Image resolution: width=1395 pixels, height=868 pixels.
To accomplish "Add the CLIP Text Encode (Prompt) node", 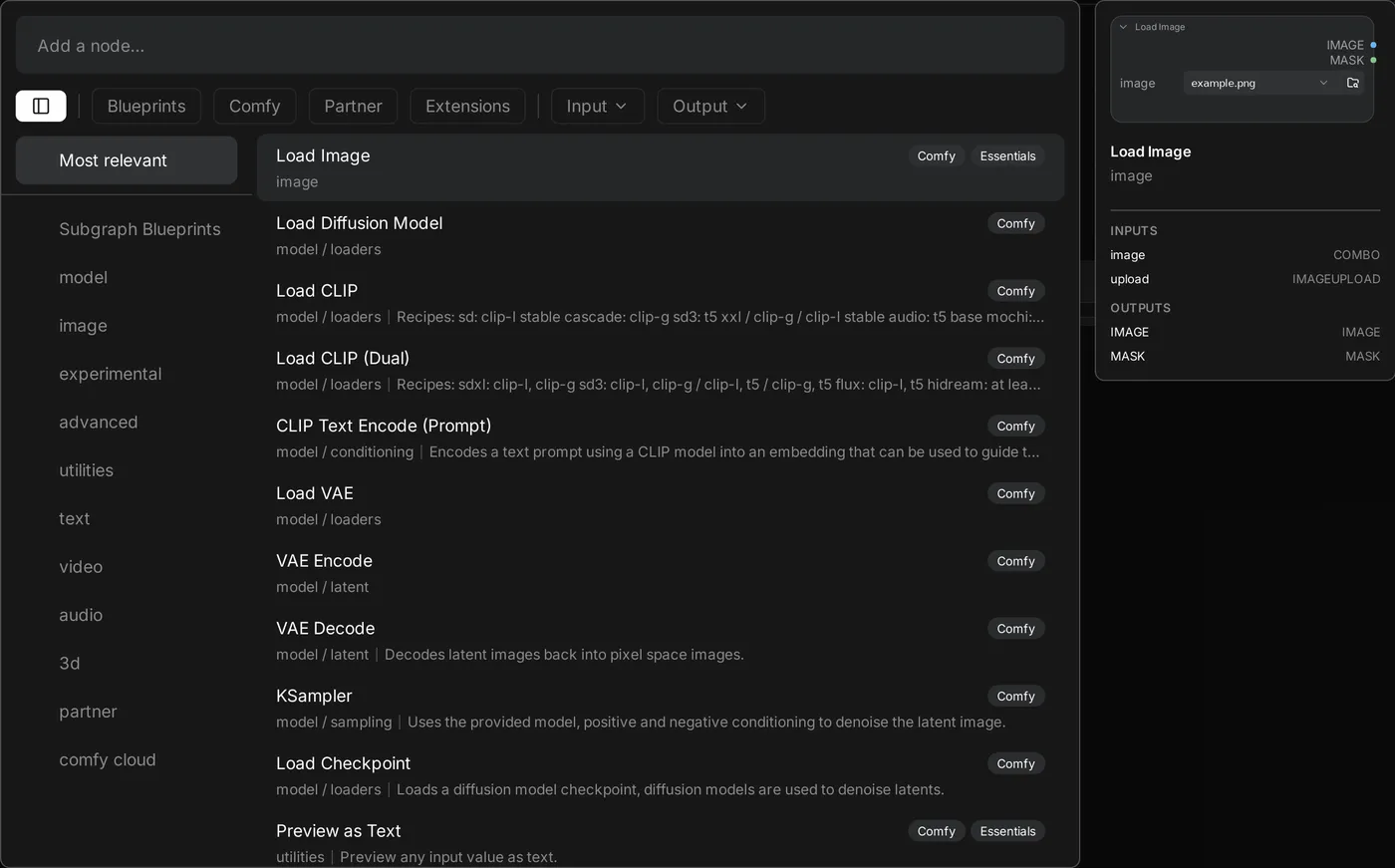I will tap(661, 438).
